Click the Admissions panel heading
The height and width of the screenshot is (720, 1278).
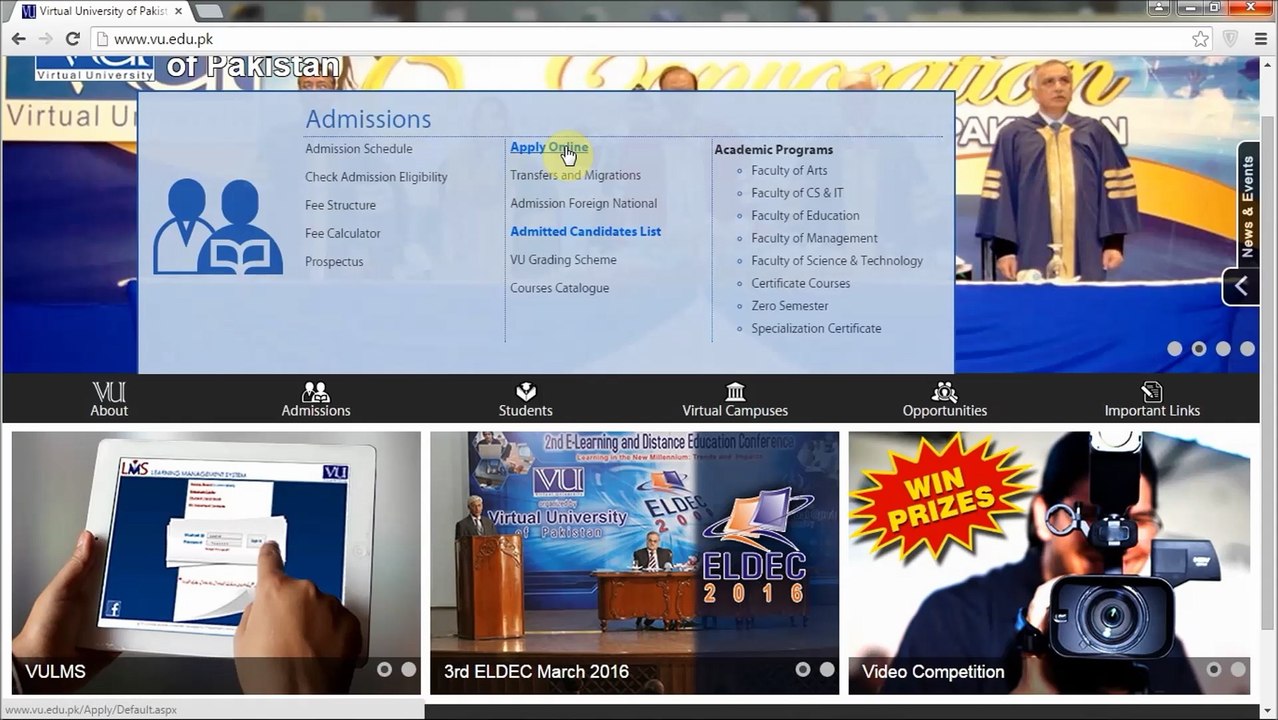[x=368, y=119]
